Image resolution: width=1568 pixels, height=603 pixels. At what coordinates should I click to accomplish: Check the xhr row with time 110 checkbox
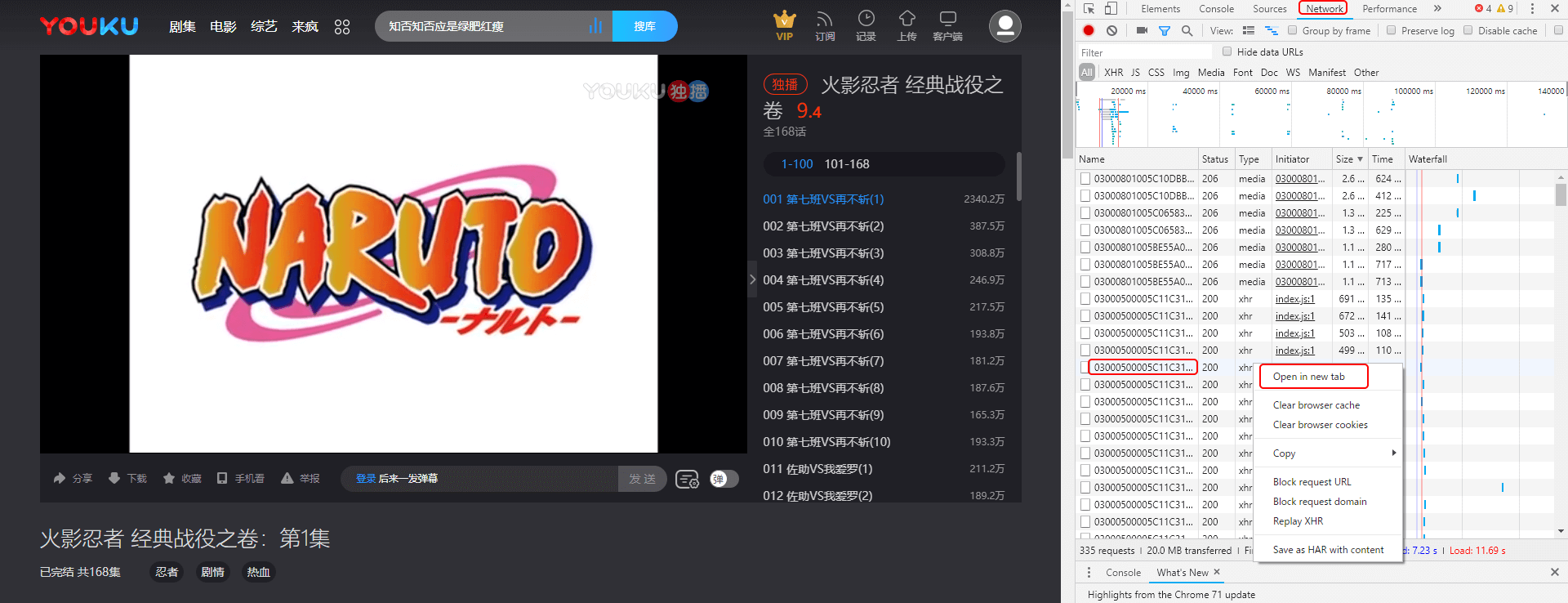[x=1085, y=350]
